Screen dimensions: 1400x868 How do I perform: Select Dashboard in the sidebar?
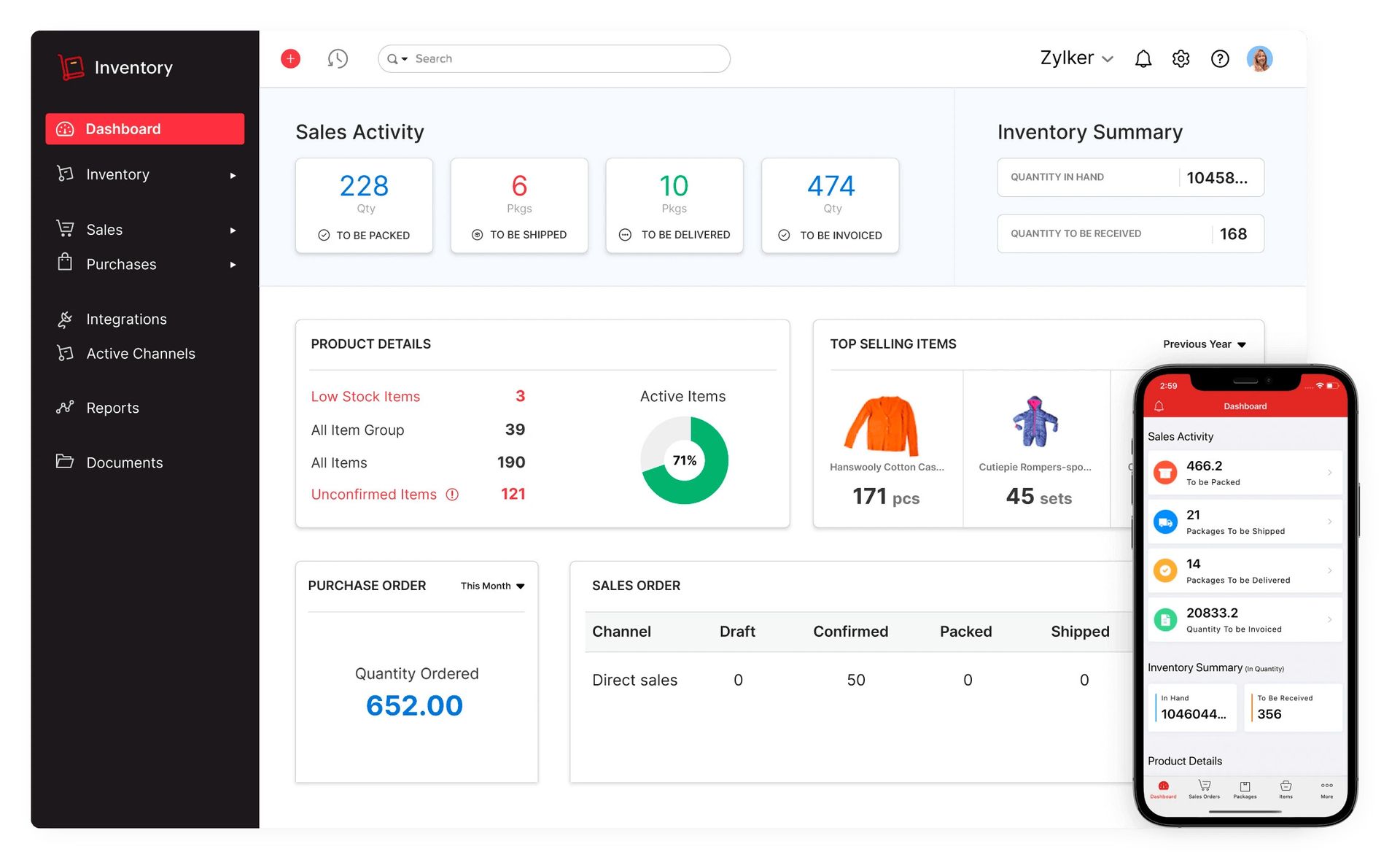[122, 128]
